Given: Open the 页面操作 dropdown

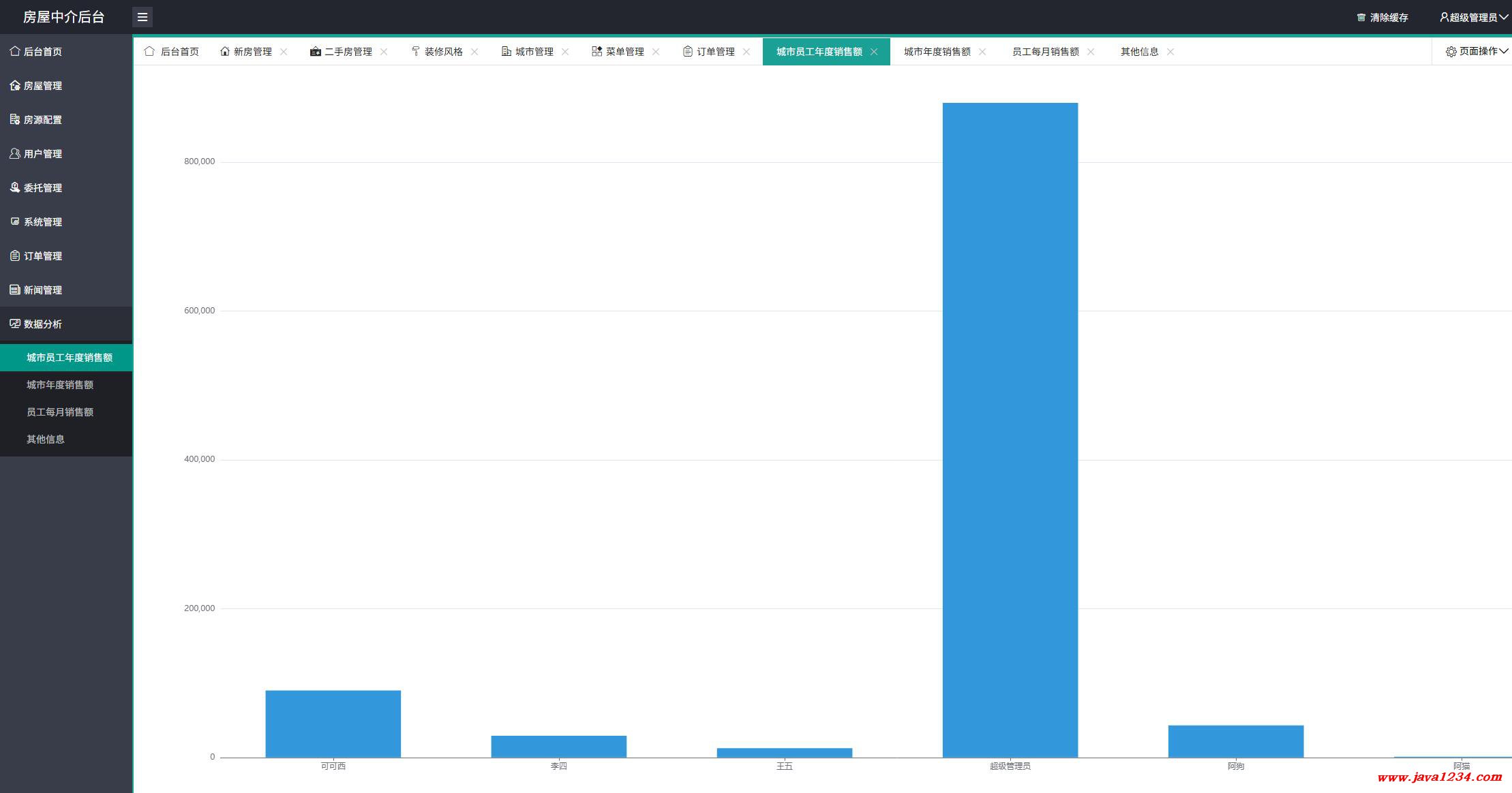Looking at the screenshot, I should (x=1477, y=51).
